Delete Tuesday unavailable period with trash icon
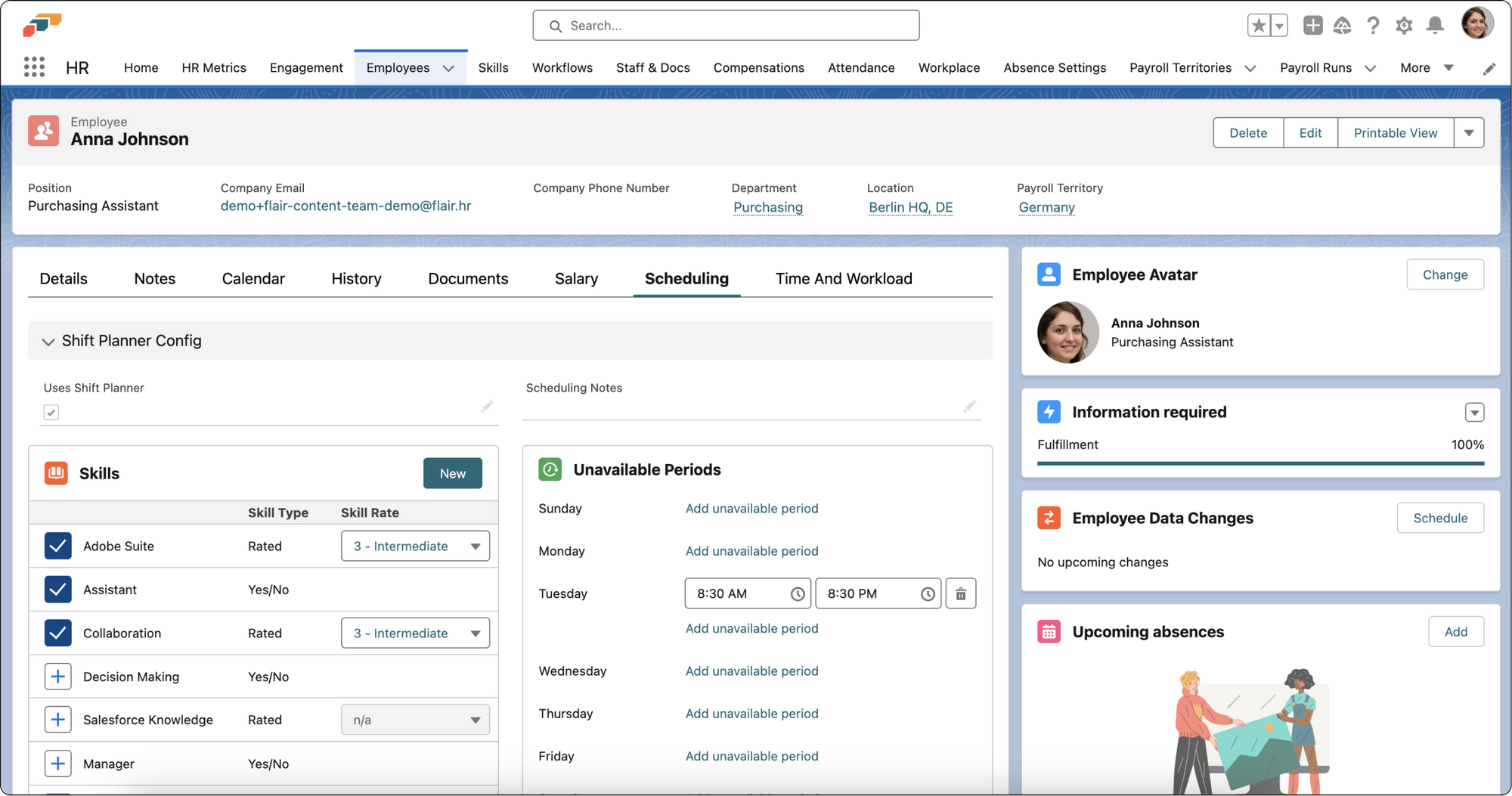Image resolution: width=1512 pixels, height=796 pixels. coord(960,594)
